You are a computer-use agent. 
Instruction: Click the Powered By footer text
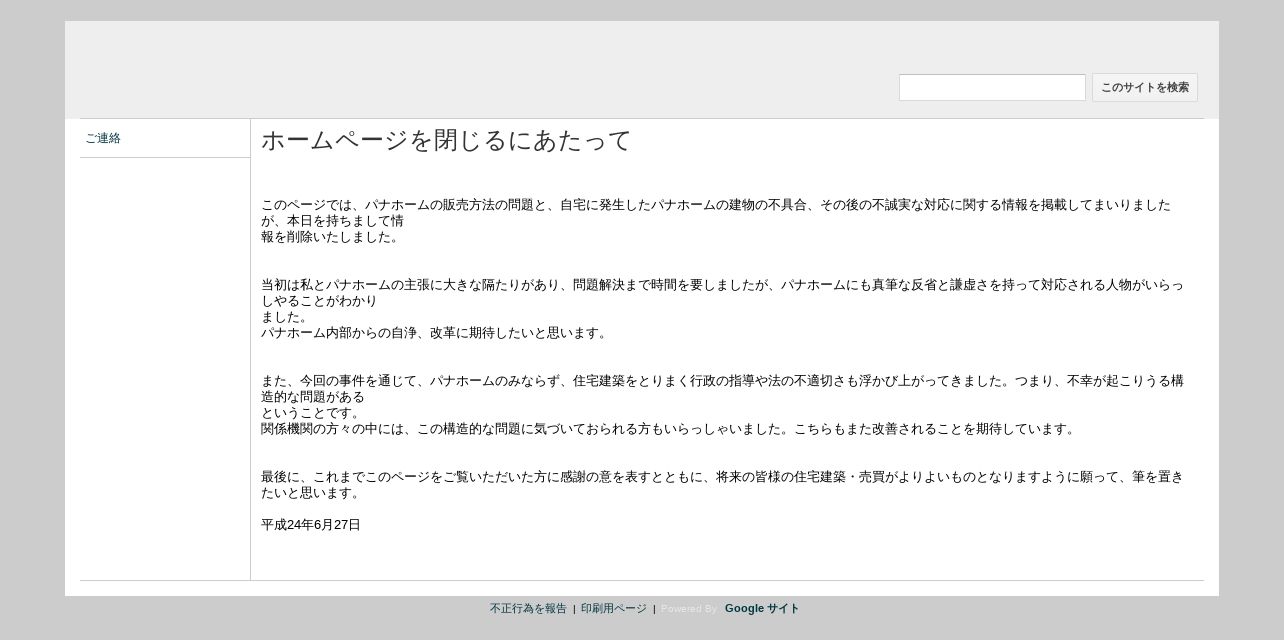coord(689,609)
